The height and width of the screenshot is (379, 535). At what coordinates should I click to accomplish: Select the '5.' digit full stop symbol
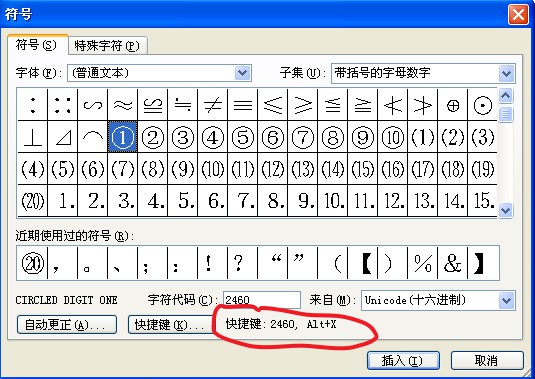point(183,201)
